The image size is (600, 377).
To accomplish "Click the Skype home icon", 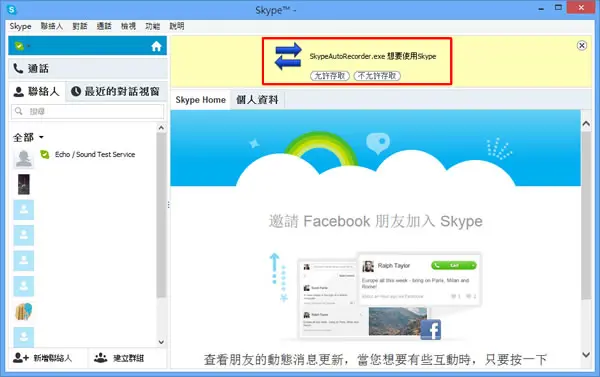I will tap(156, 47).
